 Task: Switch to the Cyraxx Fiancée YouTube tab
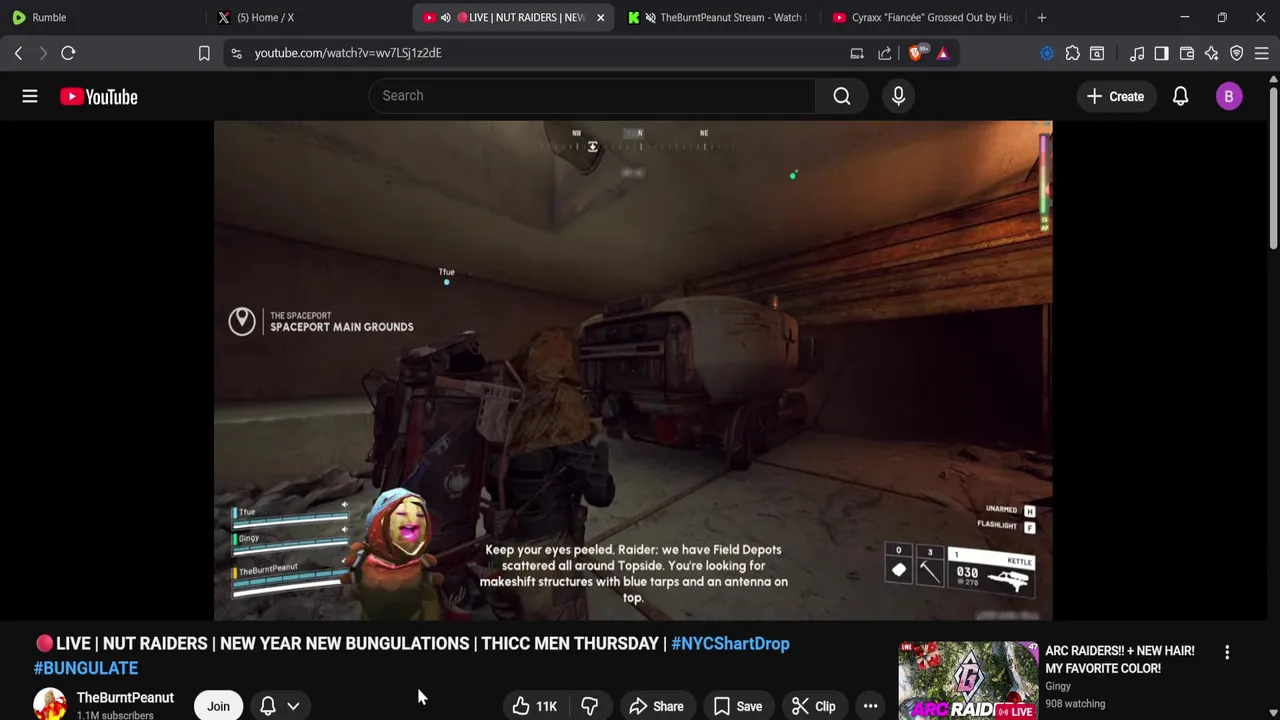click(923, 17)
